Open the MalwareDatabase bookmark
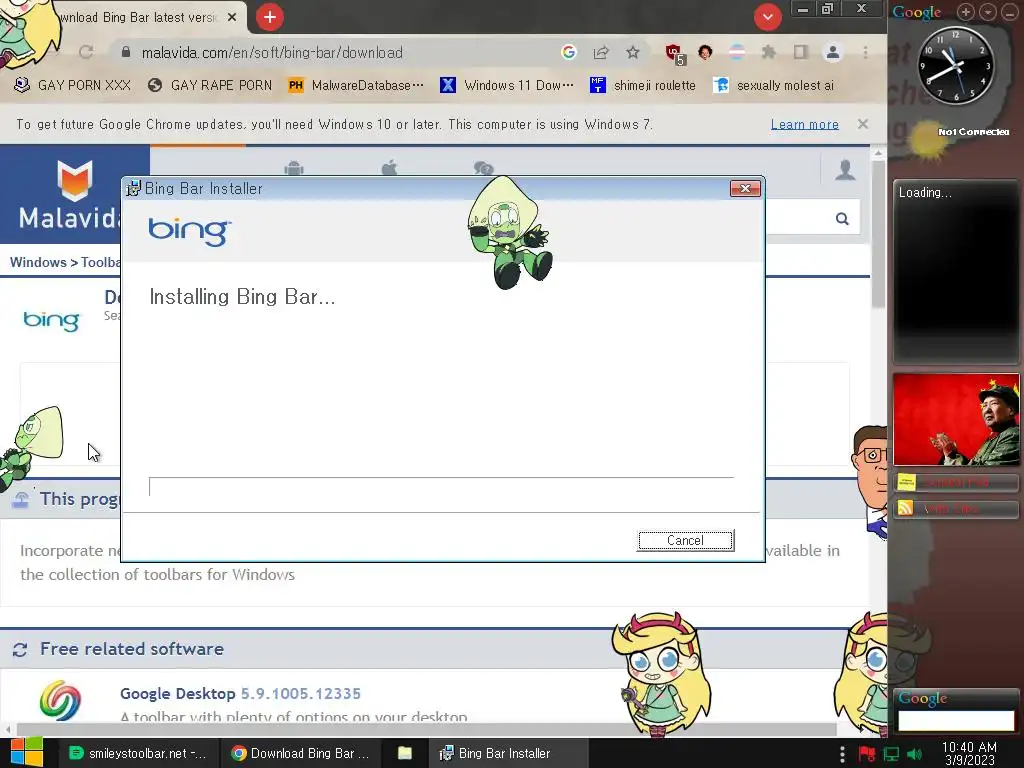Image resolution: width=1024 pixels, height=768 pixels. (356, 86)
